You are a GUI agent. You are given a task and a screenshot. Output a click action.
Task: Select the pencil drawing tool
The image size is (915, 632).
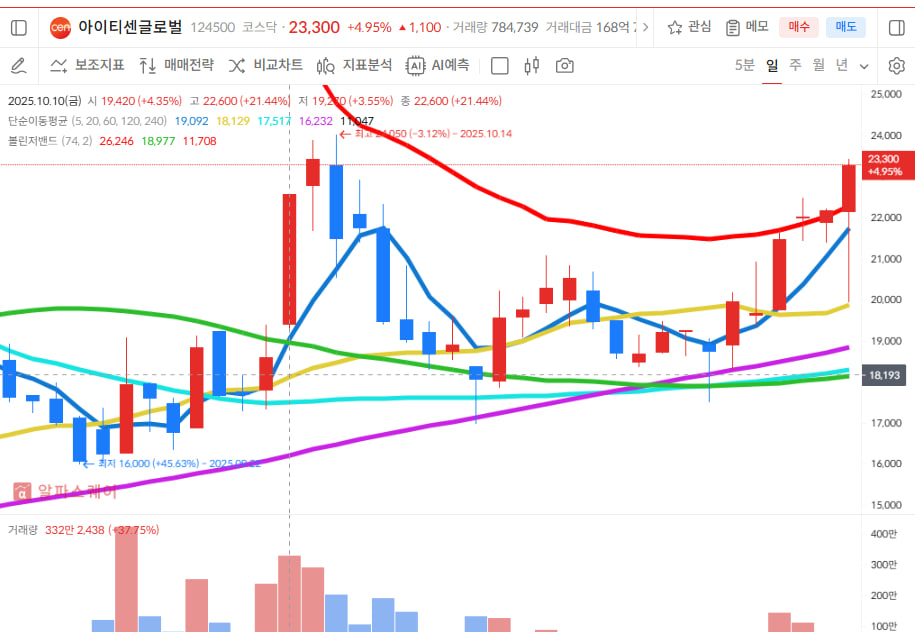coord(18,66)
